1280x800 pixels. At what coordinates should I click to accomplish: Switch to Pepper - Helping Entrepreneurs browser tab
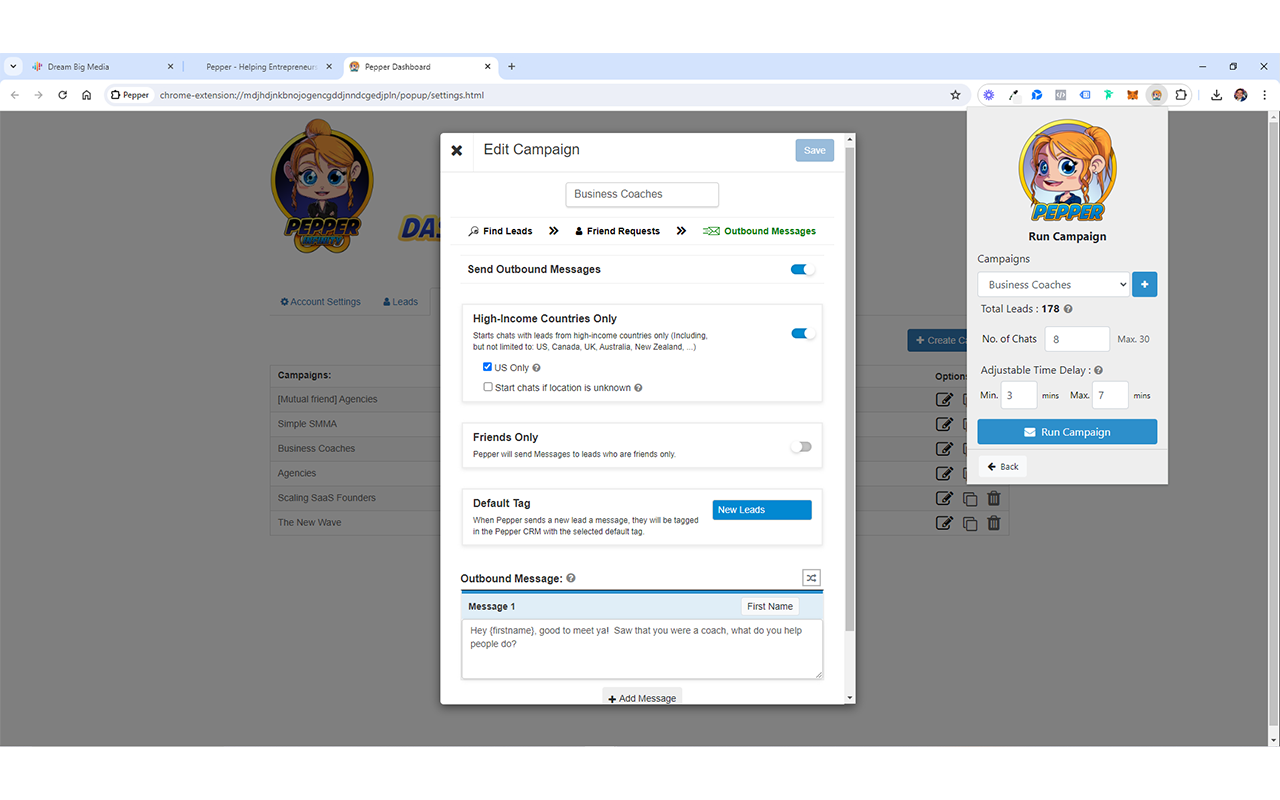[x=262, y=67]
